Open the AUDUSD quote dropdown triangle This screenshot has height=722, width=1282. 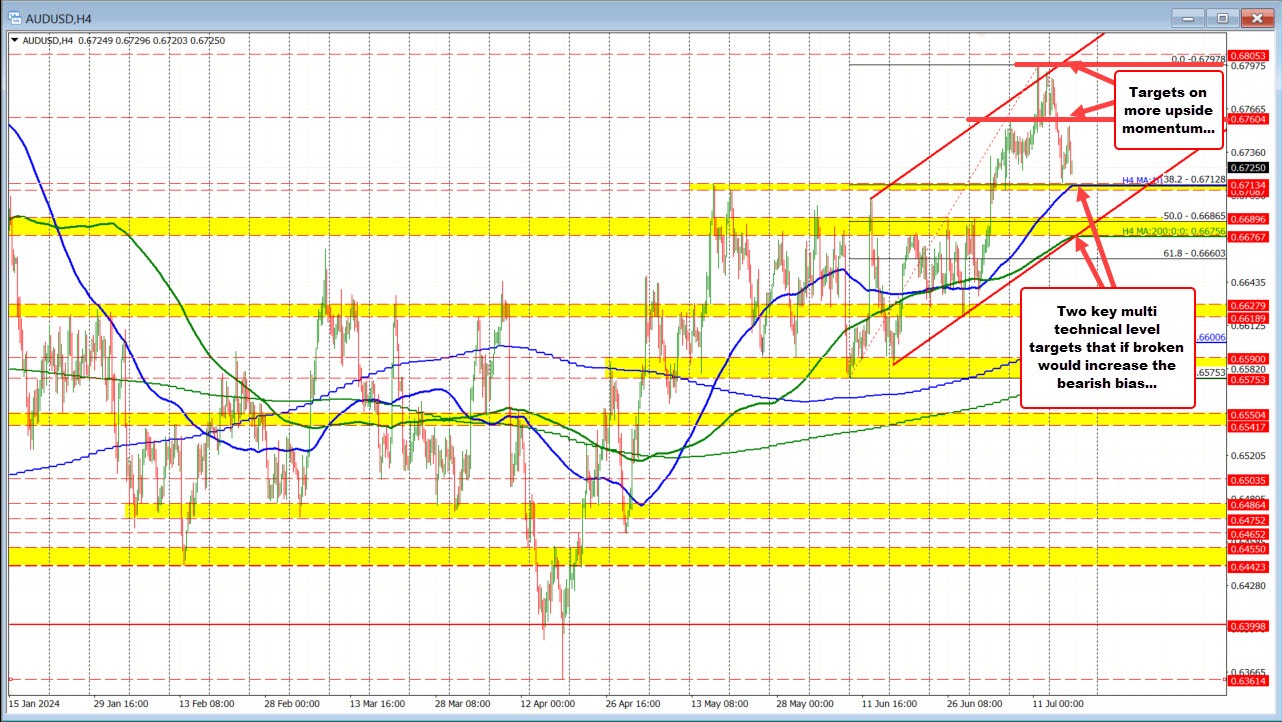(16, 40)
